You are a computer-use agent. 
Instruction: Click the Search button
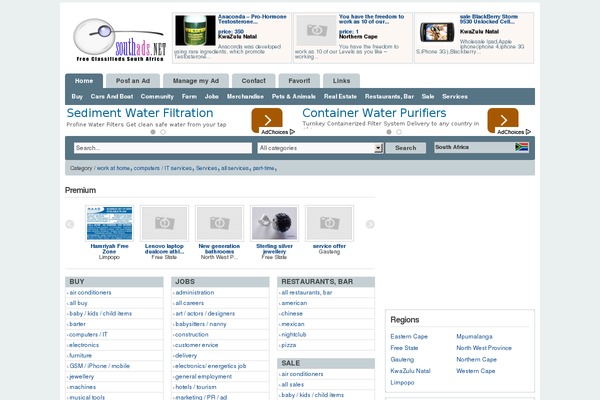pyautogui.click(x=406, y=148)
